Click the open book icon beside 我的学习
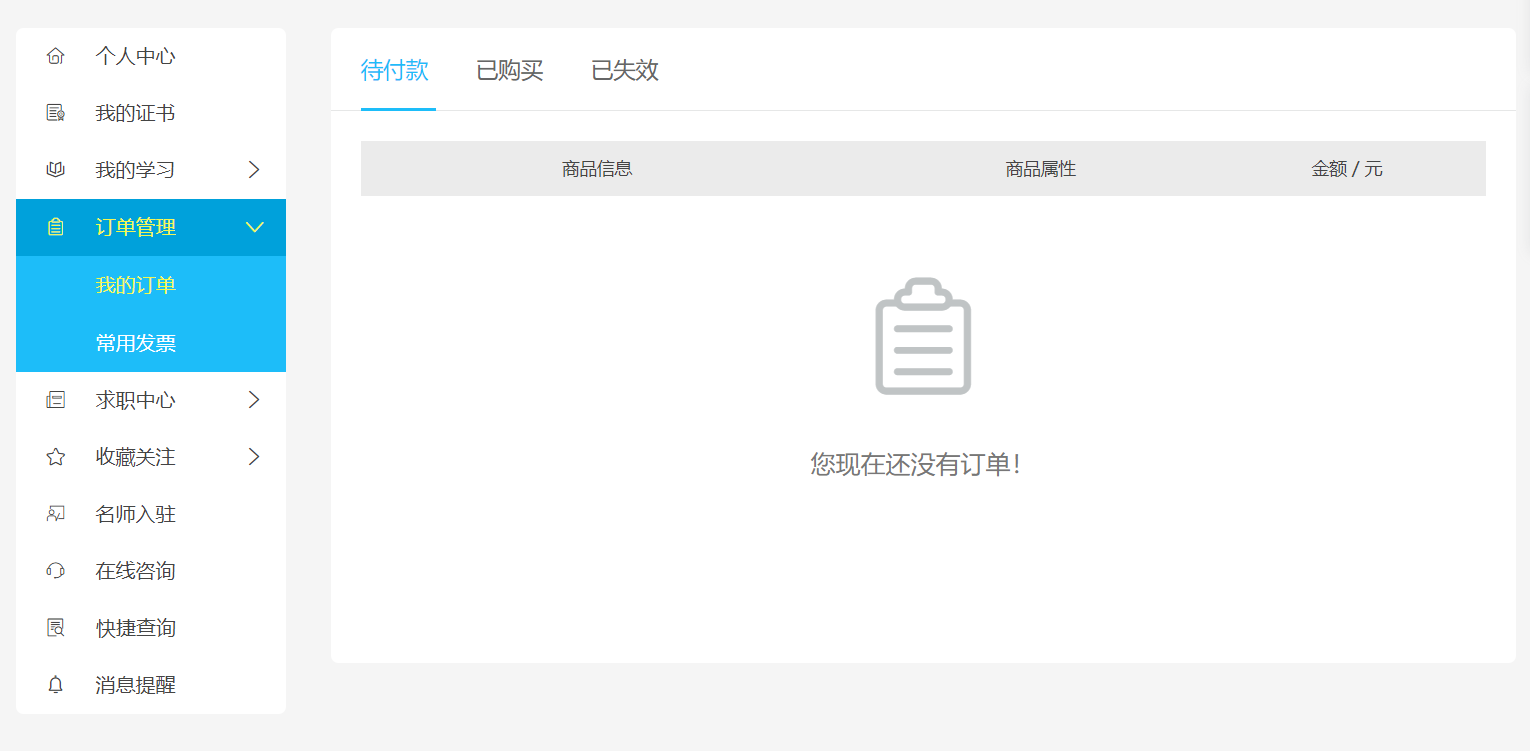Screen dimensions: 1530x751 coord(56,170)
